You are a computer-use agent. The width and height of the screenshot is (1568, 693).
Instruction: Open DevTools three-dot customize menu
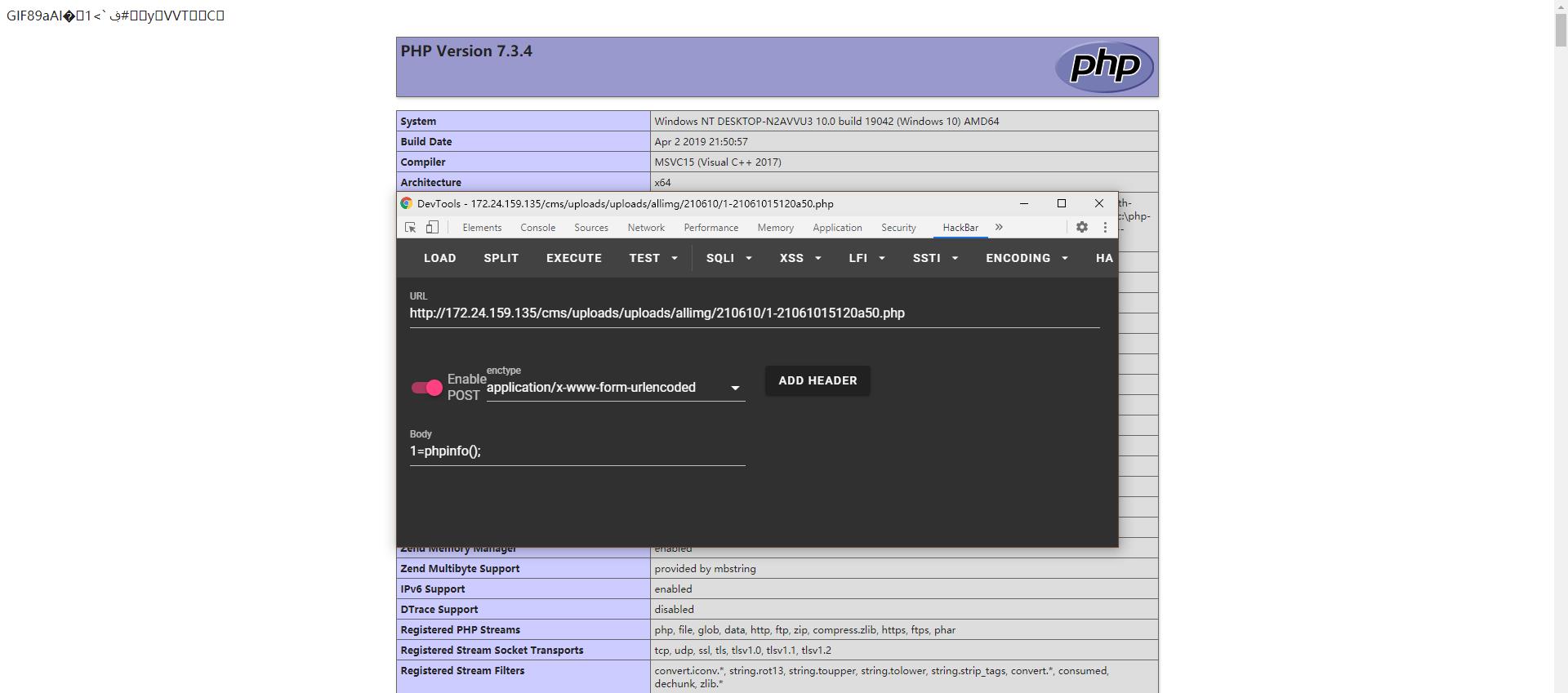tap(1105, 228)
